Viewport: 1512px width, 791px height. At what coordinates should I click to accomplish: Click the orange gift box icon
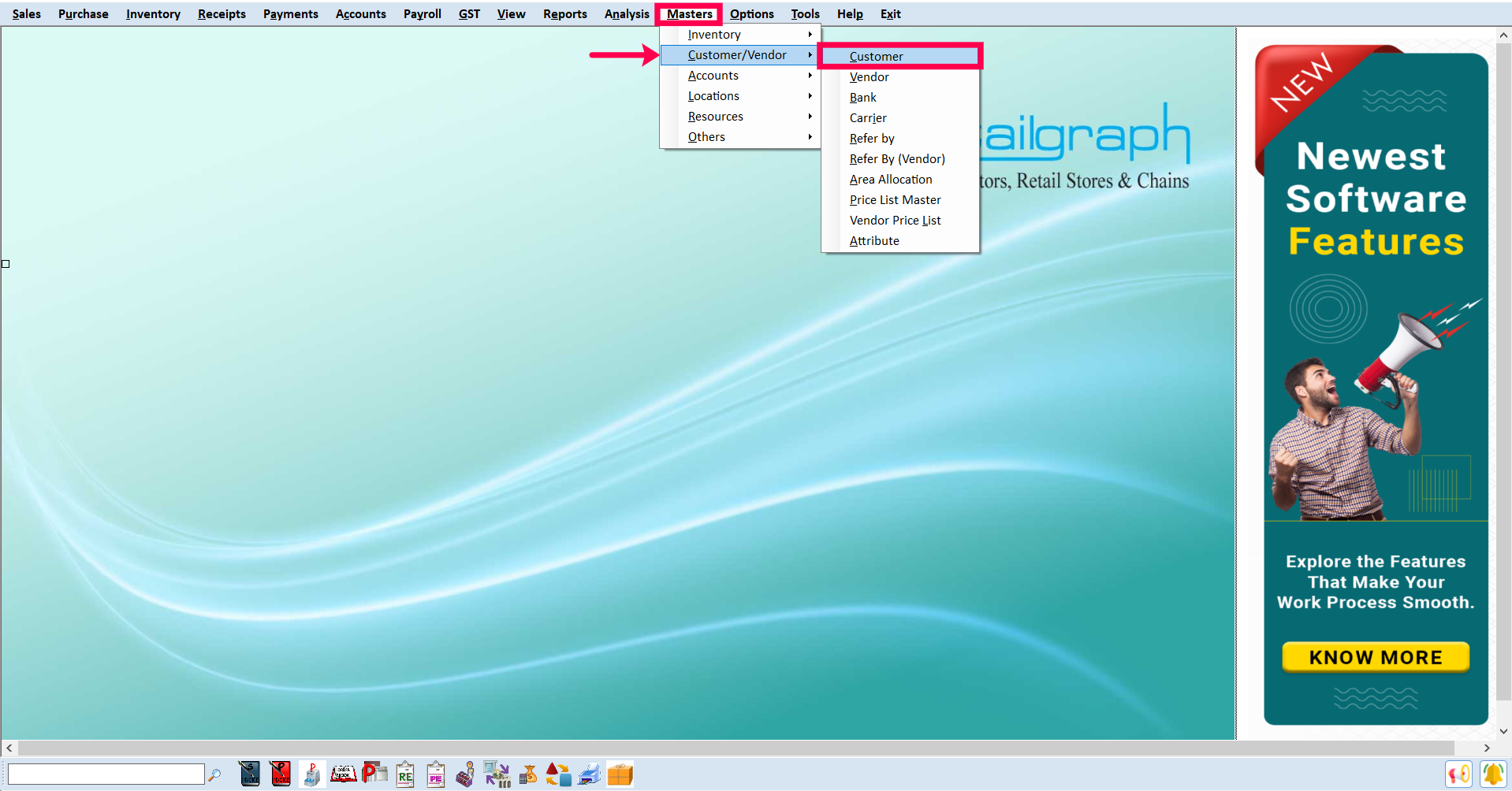coord(620,774)
